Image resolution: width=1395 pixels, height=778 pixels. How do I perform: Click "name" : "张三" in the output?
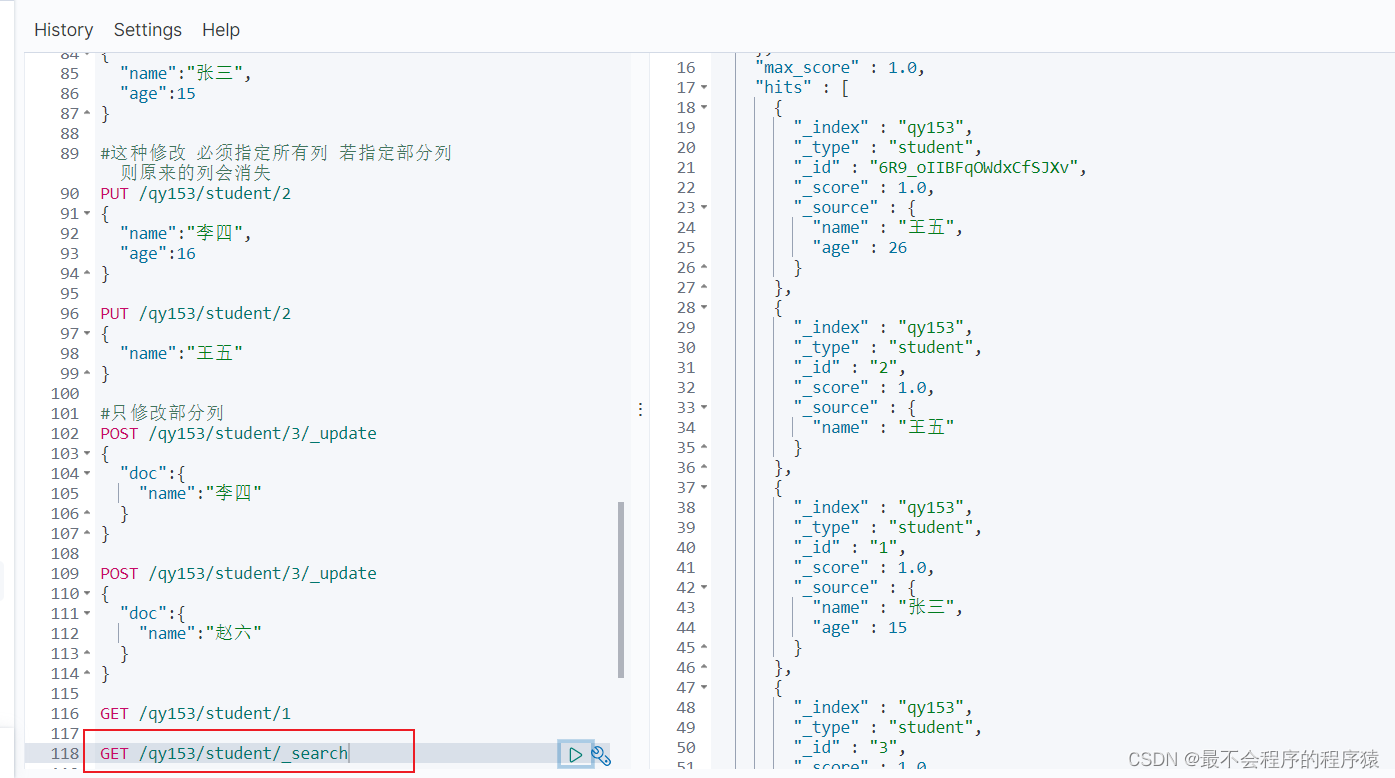tap(887, 607)
